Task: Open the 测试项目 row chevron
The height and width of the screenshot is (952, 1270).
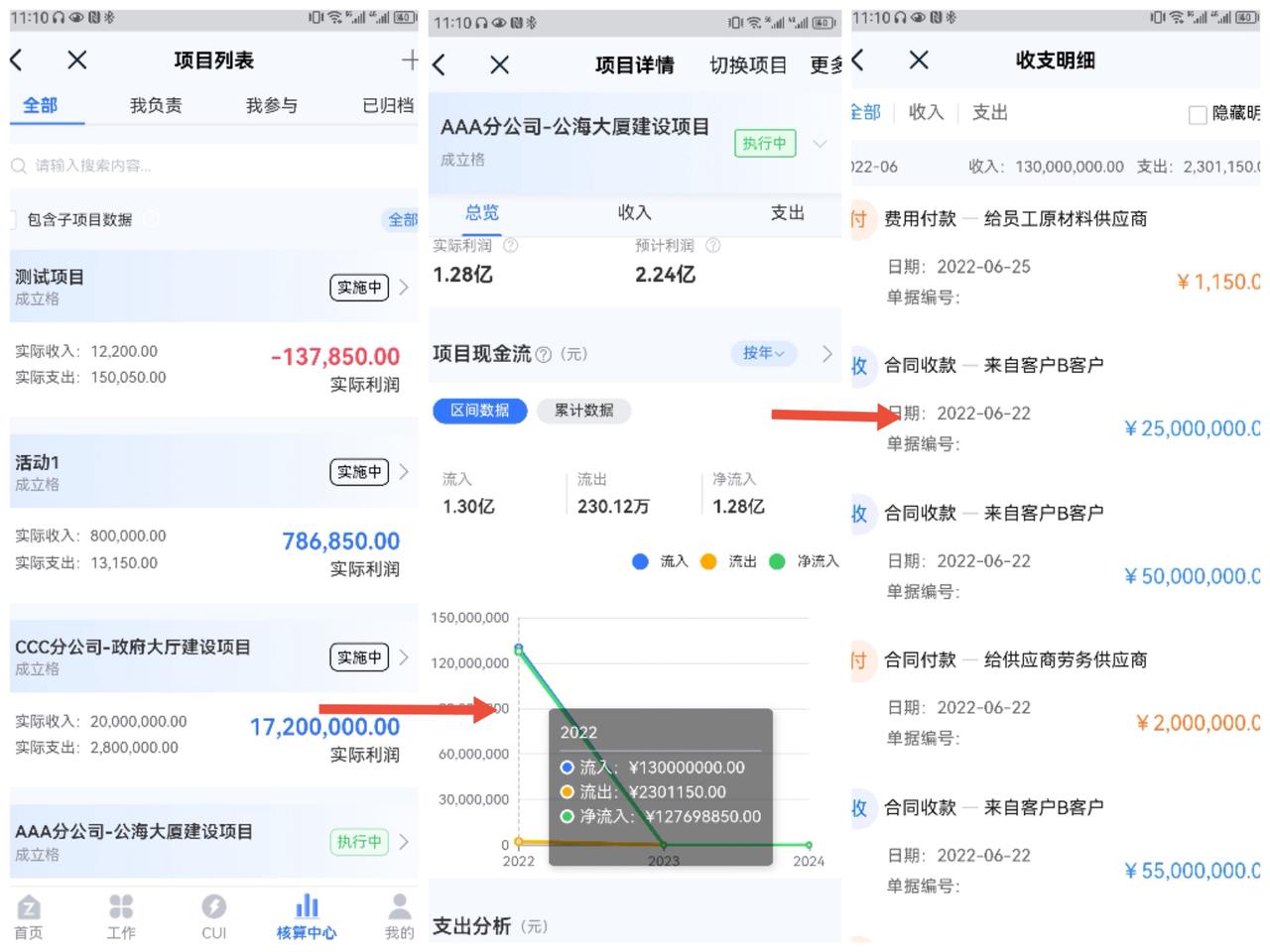Action: [404, 288]
